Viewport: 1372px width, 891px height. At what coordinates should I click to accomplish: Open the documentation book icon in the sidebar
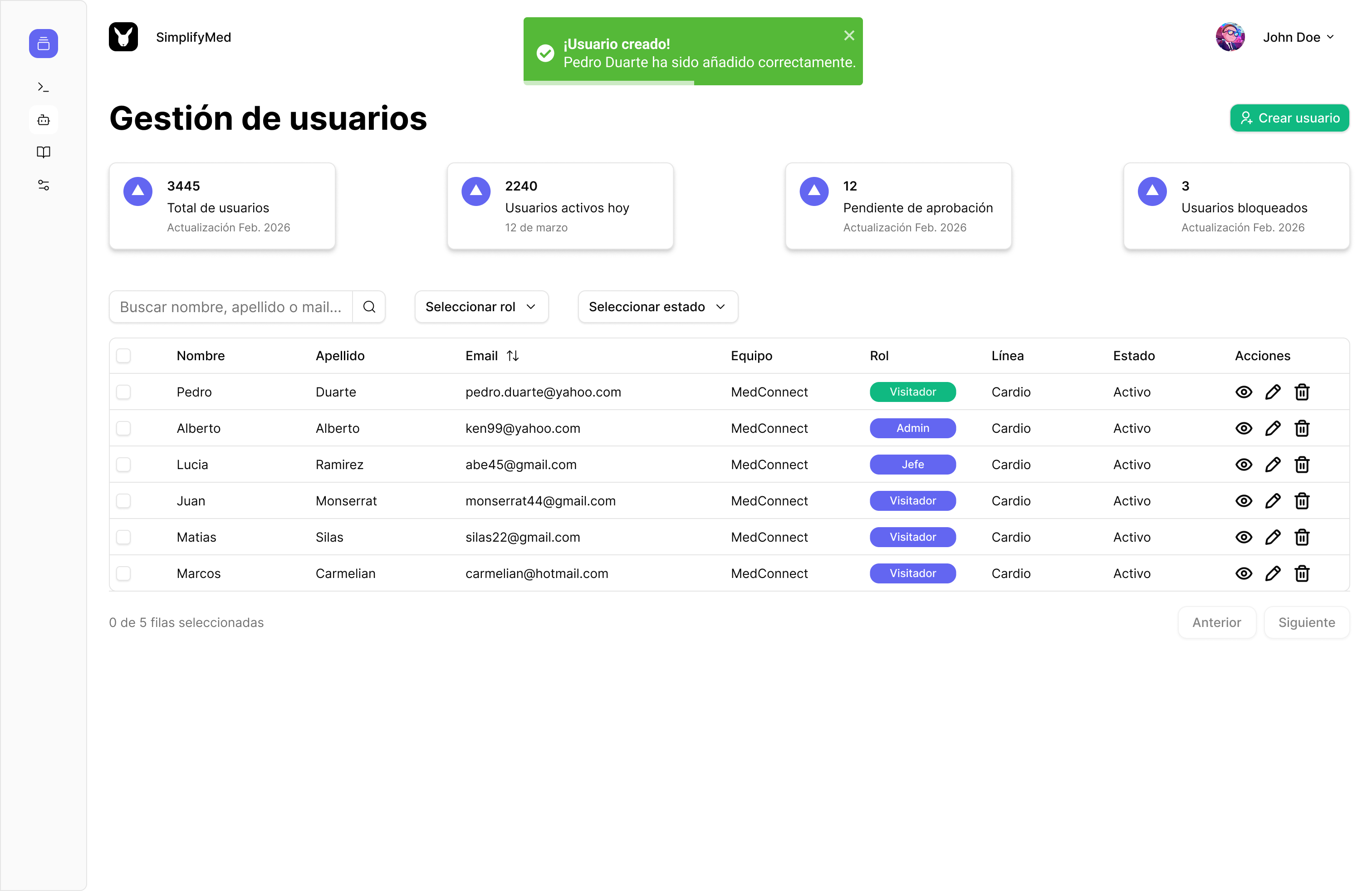tap(43, 152)
